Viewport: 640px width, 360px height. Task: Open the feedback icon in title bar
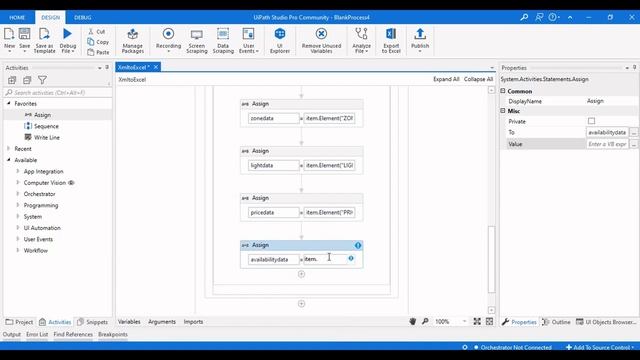[x=539, y=17]
